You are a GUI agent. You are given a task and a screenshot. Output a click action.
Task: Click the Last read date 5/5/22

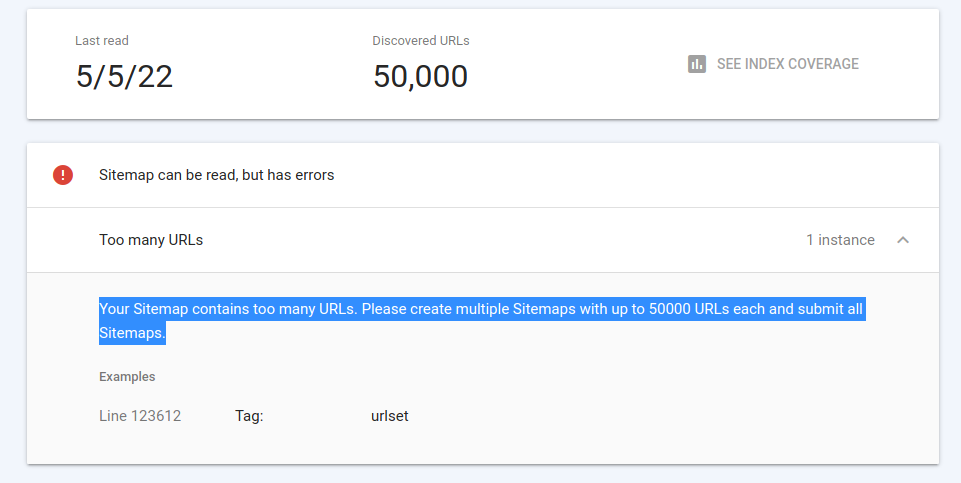(124, 76)
